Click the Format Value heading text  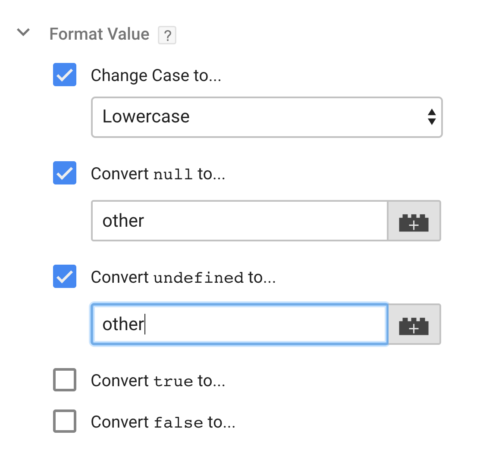coord(99,34)
